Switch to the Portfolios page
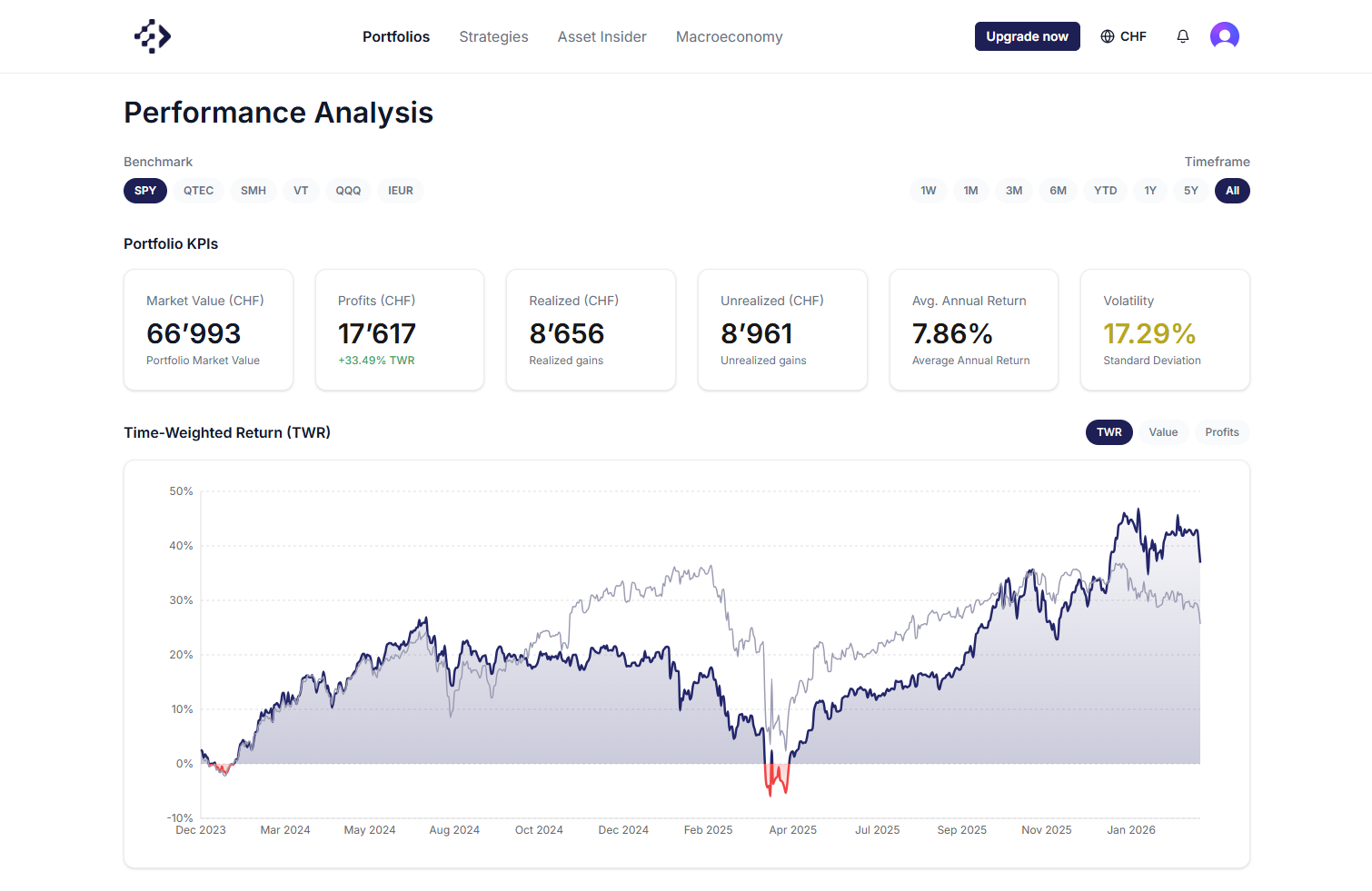Image resolution: width=1372 pixels, height=891 pixels. pyautogui.click(x=396, y=36)
